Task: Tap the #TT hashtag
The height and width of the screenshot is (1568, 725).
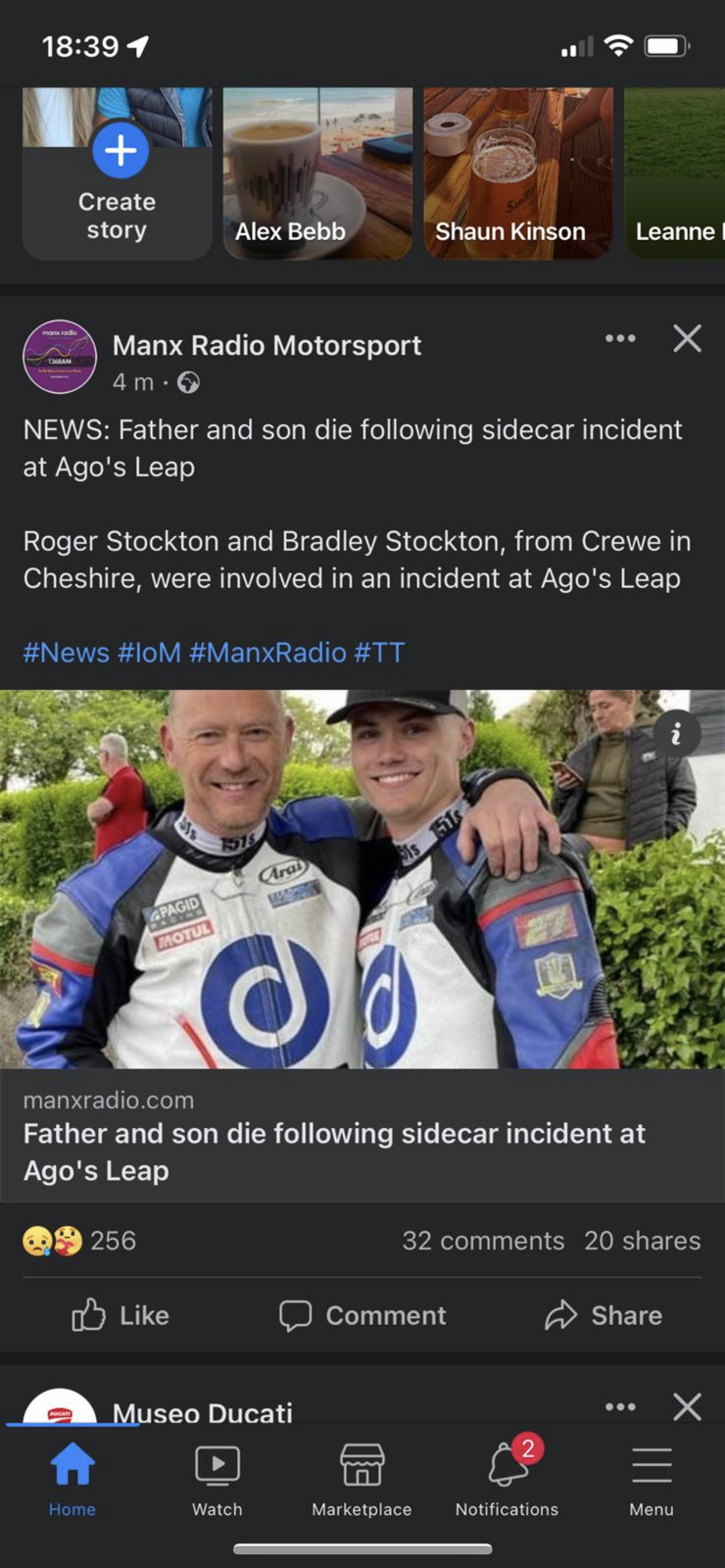Action: click(x=379, y=653)
